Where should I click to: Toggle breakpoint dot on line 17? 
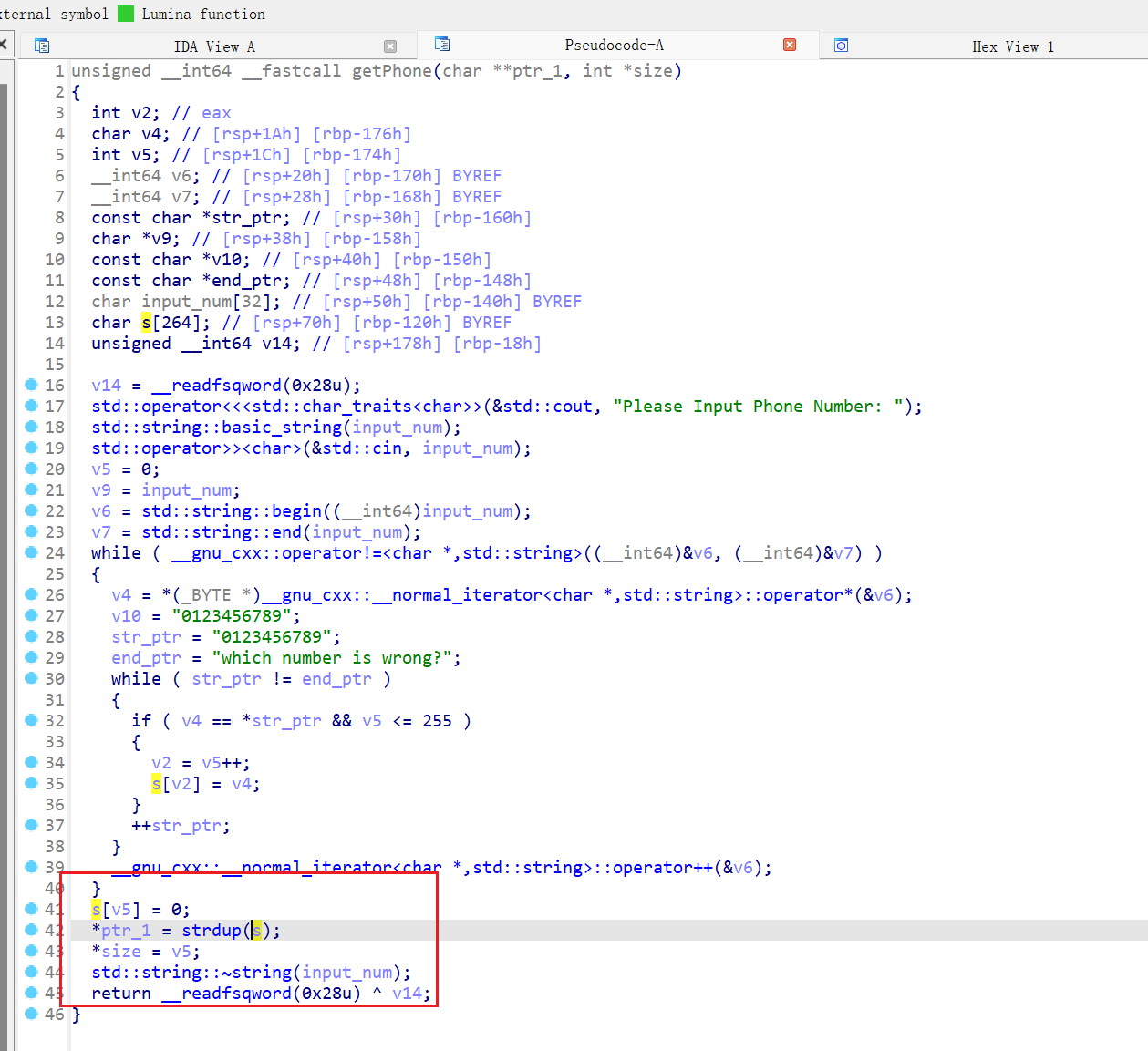31,406
